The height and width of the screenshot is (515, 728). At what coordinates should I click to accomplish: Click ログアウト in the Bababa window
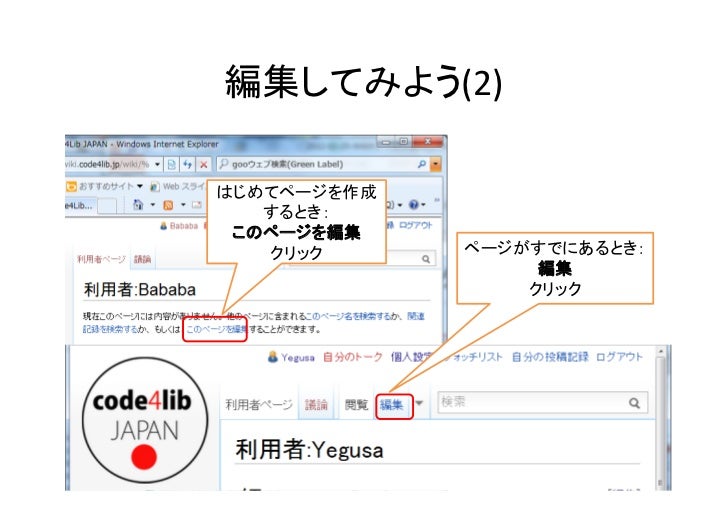tap(416, 225)
